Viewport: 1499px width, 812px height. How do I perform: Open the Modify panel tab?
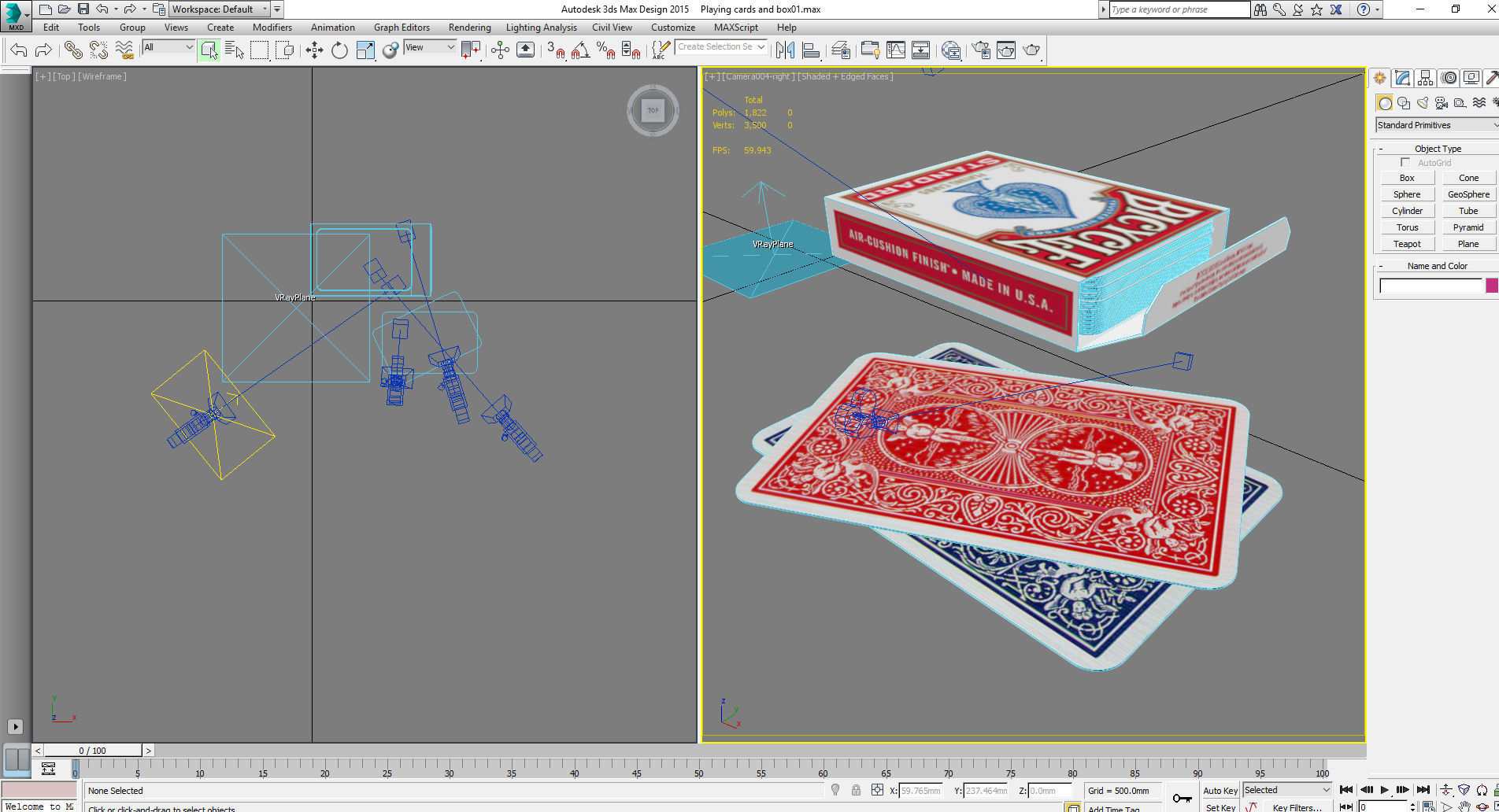(x=1402, y=78)
